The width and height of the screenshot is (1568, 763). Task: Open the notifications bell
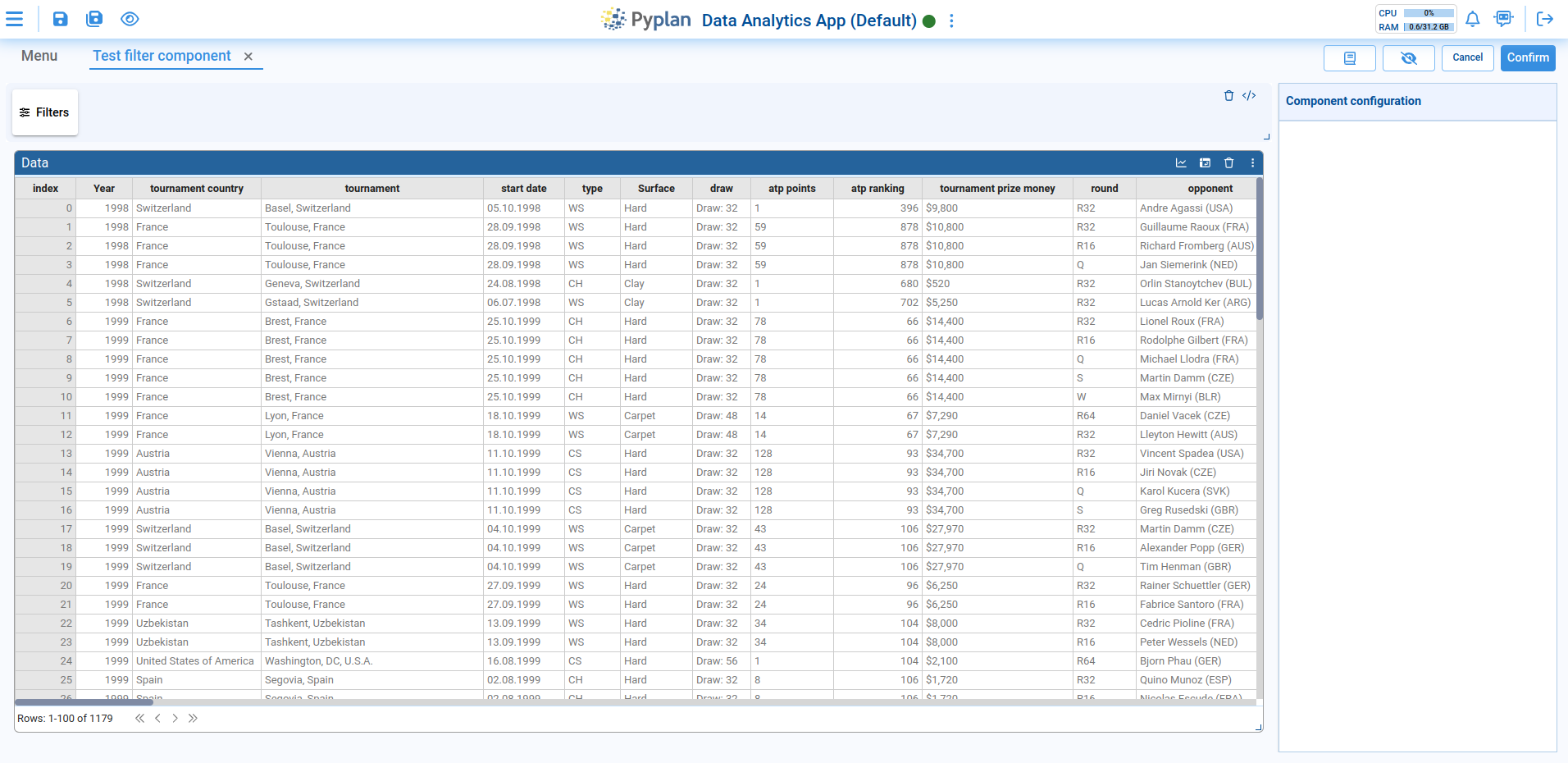tap(1472, 19)
